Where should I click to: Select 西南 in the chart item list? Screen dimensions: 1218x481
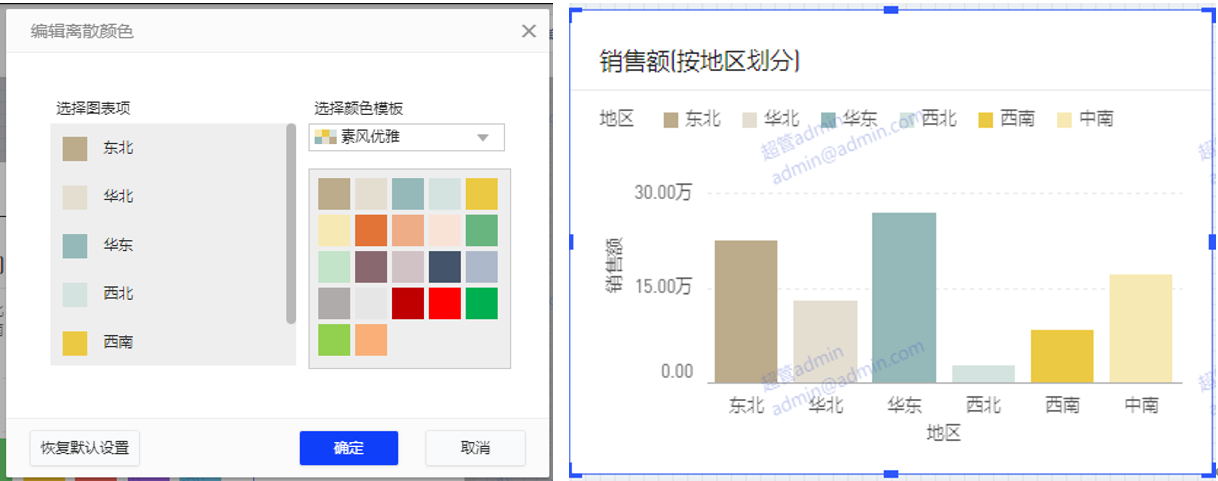click(x=118, y=342)
